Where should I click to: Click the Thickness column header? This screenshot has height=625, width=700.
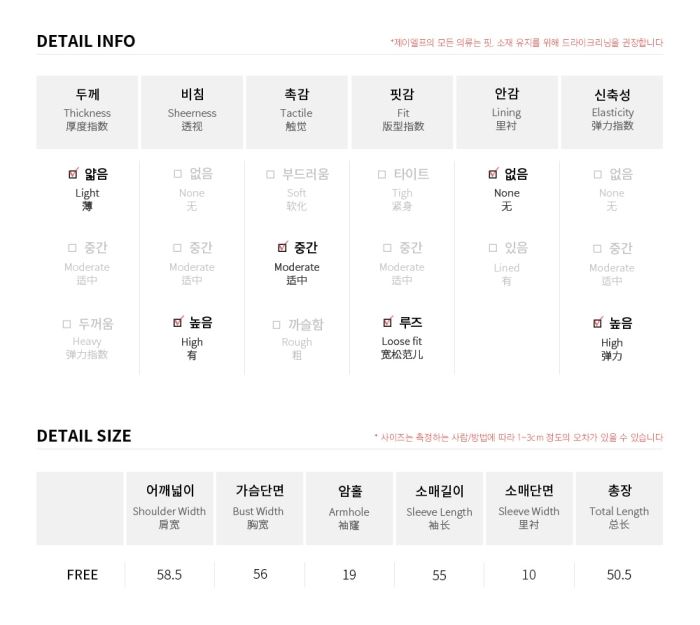(x=87, y=112)
